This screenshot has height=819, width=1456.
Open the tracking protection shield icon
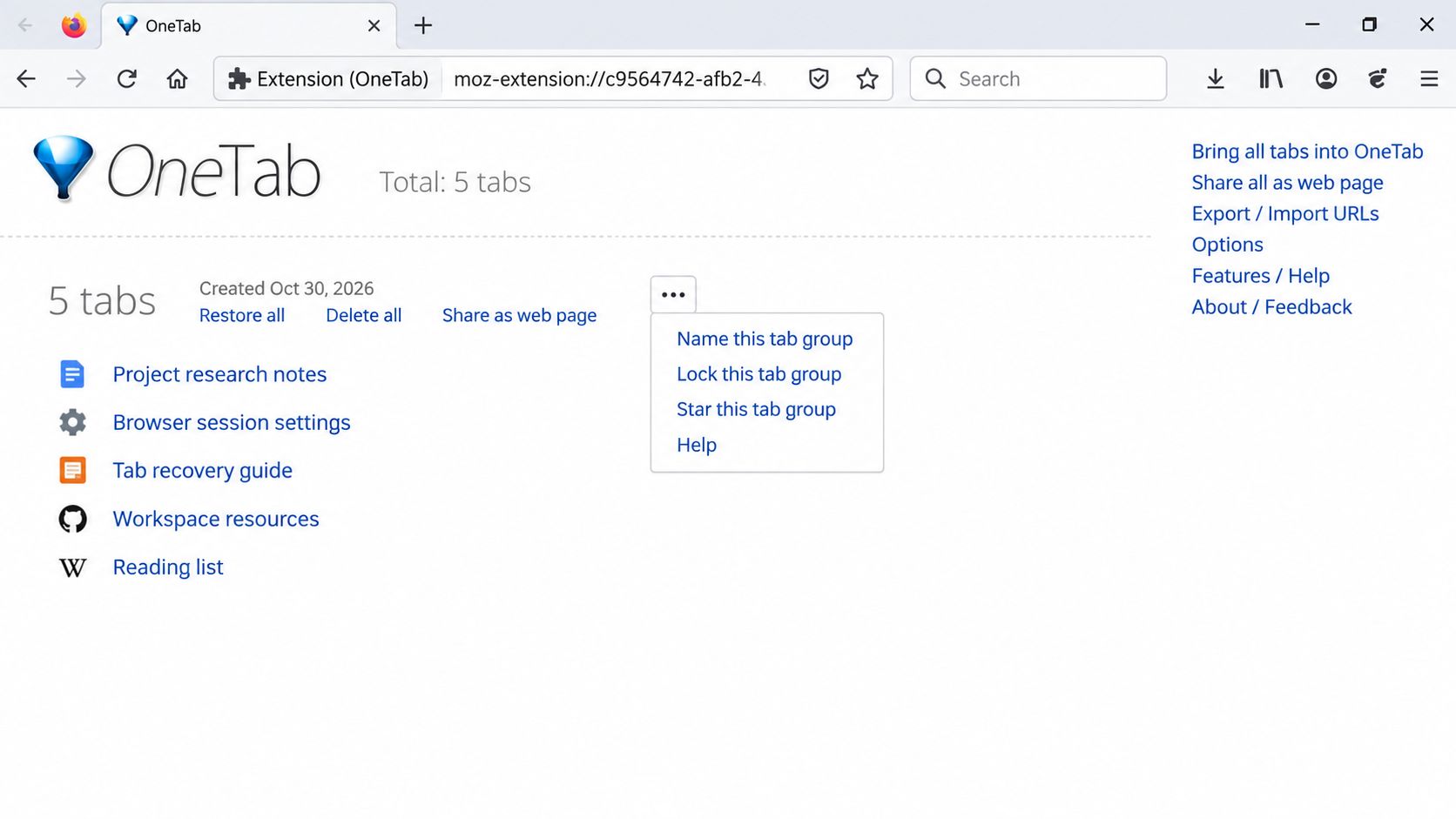[819, 79]
